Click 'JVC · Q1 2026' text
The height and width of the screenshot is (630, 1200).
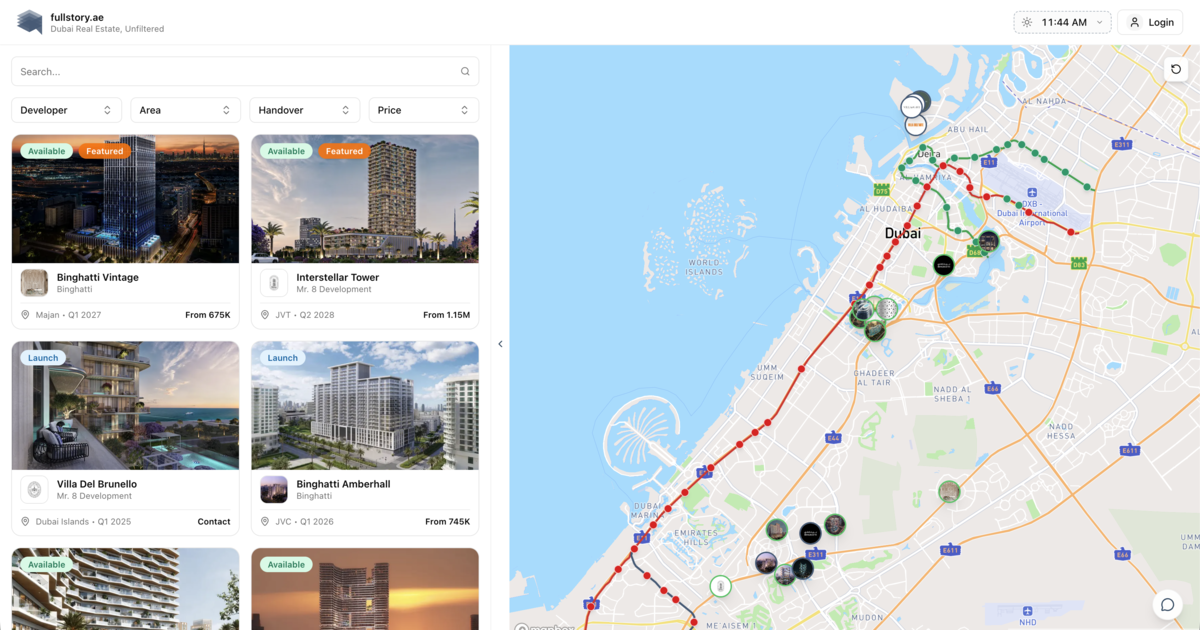tap(305, 522)
